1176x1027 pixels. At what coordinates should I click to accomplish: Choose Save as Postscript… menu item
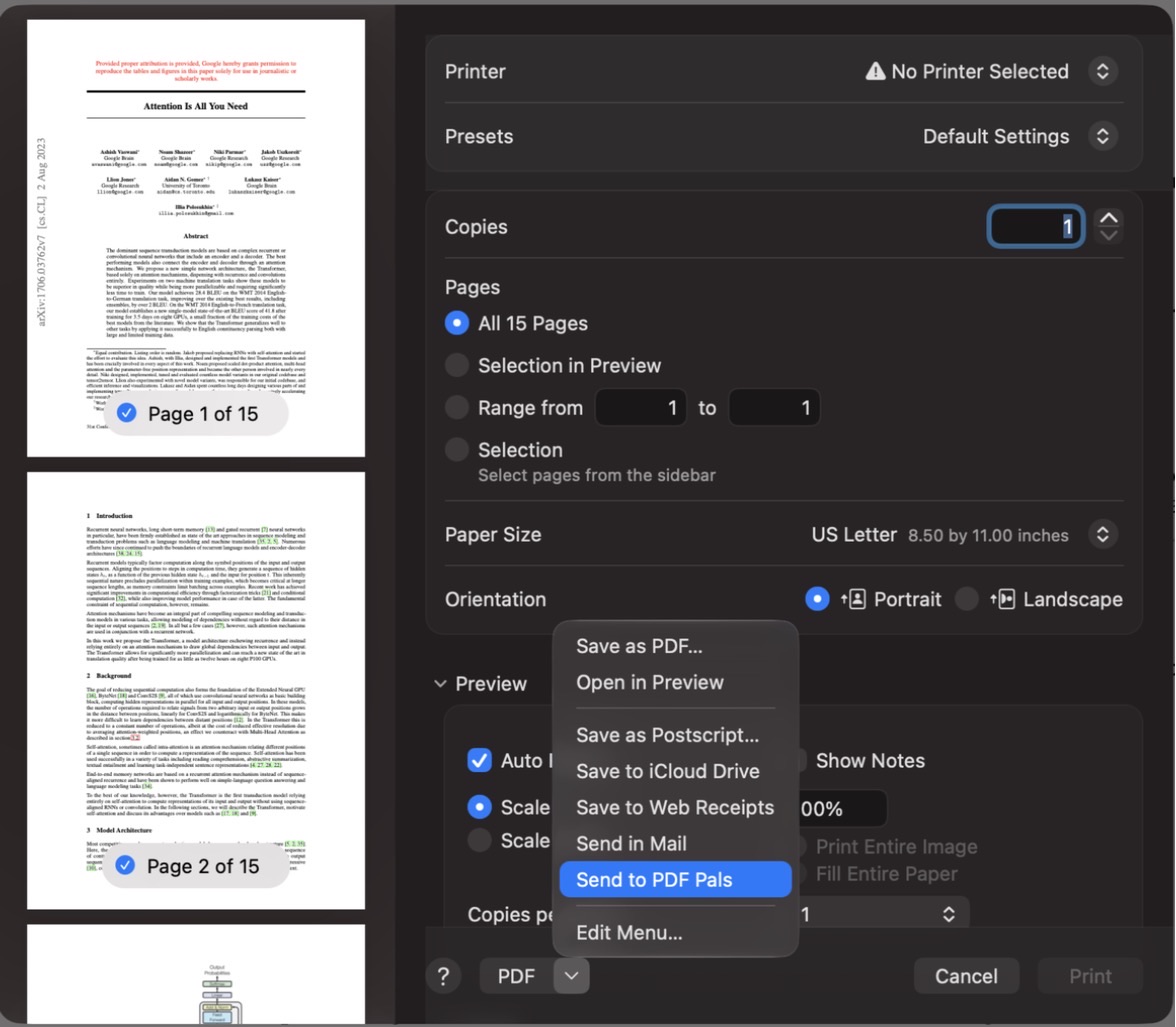675,735
